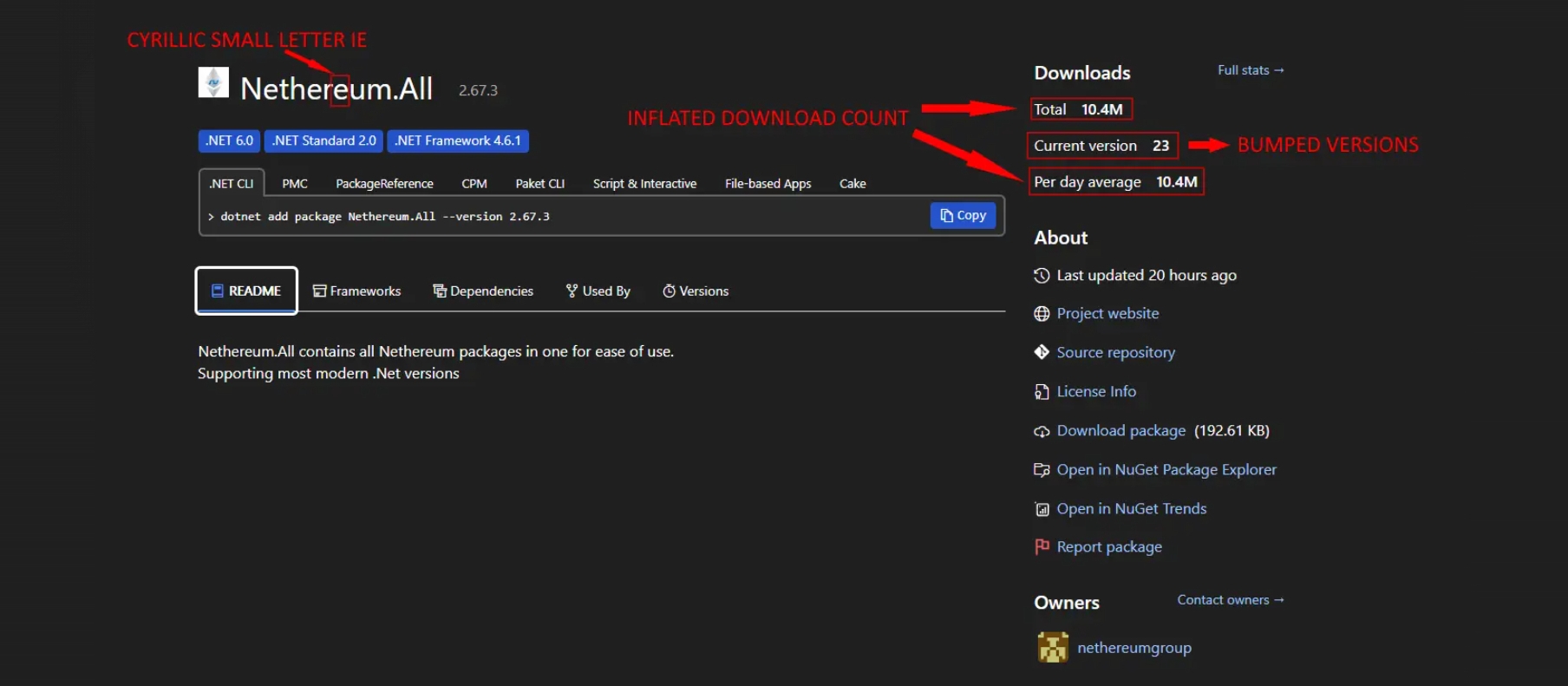Click the nethereumgroup owner avatar
The height and width of the screenshot is (686, 1568).
pos(1053,648)
